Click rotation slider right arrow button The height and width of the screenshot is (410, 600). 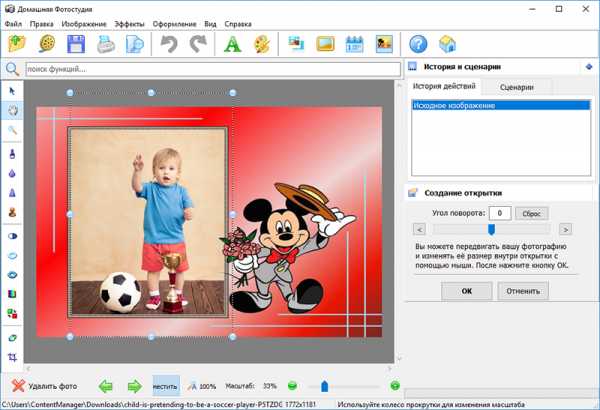click(x=565, y=229)
